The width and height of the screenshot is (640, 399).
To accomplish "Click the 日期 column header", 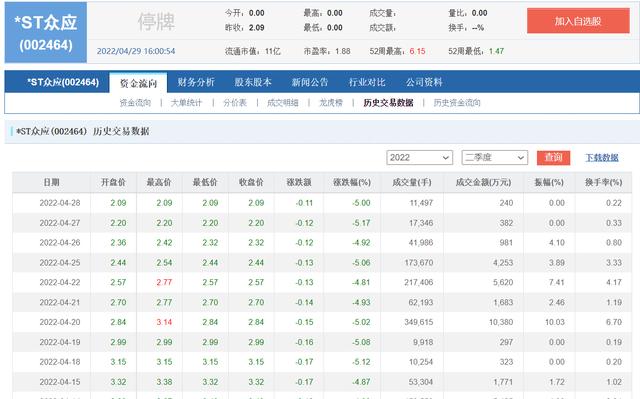I will (51, 182).
